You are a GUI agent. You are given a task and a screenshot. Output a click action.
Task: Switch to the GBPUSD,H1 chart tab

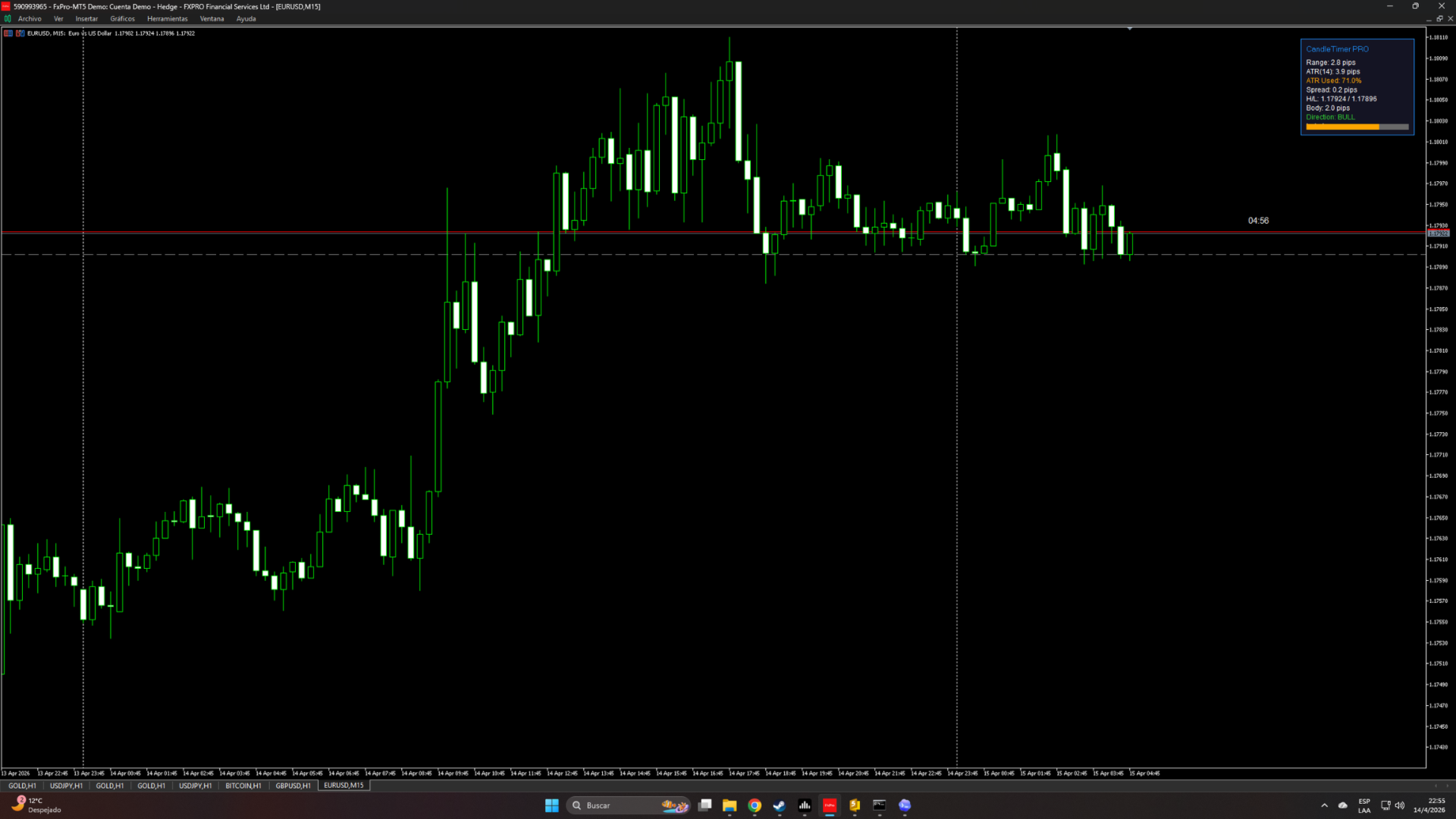(293, 786)
